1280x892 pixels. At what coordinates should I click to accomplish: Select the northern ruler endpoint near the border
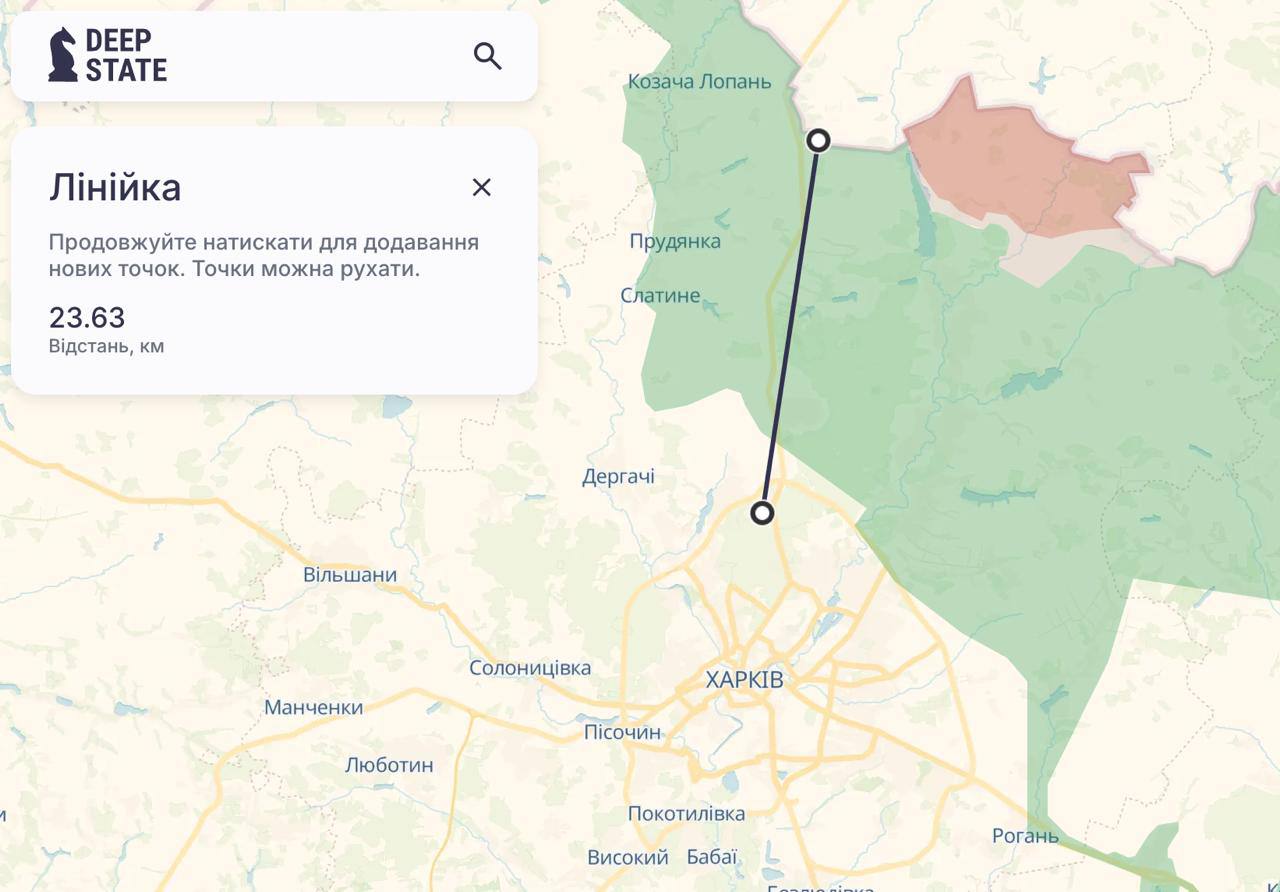[x=818, y=140]
